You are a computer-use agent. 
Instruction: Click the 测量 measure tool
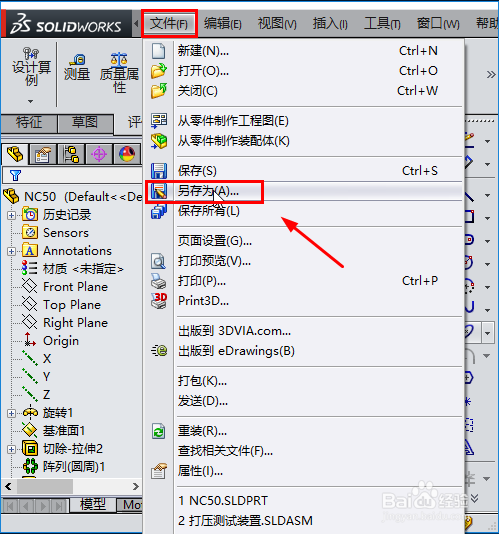pos(77,67)
